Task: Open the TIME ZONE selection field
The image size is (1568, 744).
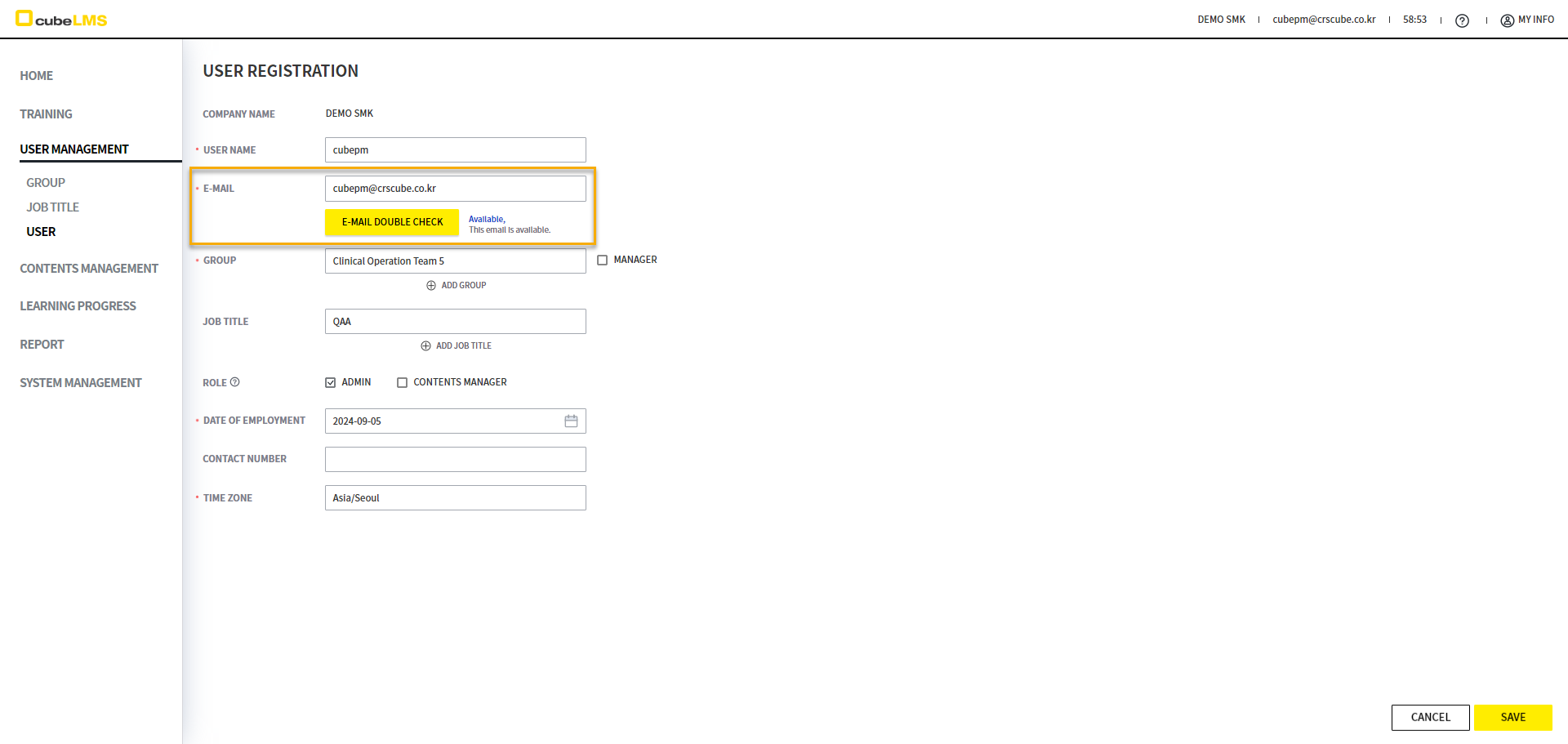Action: pos(455,498)
